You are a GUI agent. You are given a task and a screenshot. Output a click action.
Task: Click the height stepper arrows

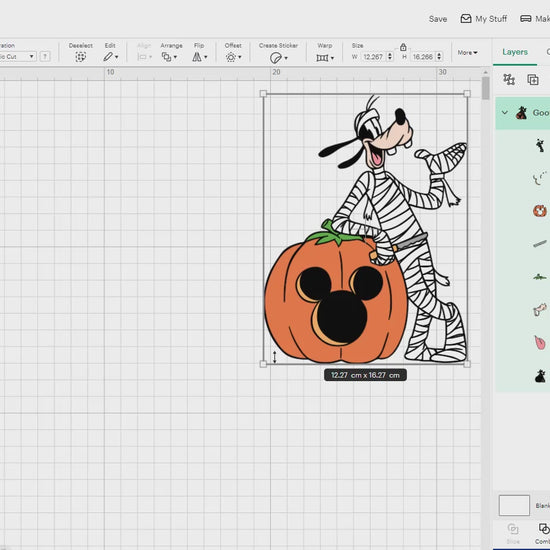click(439, 57)
